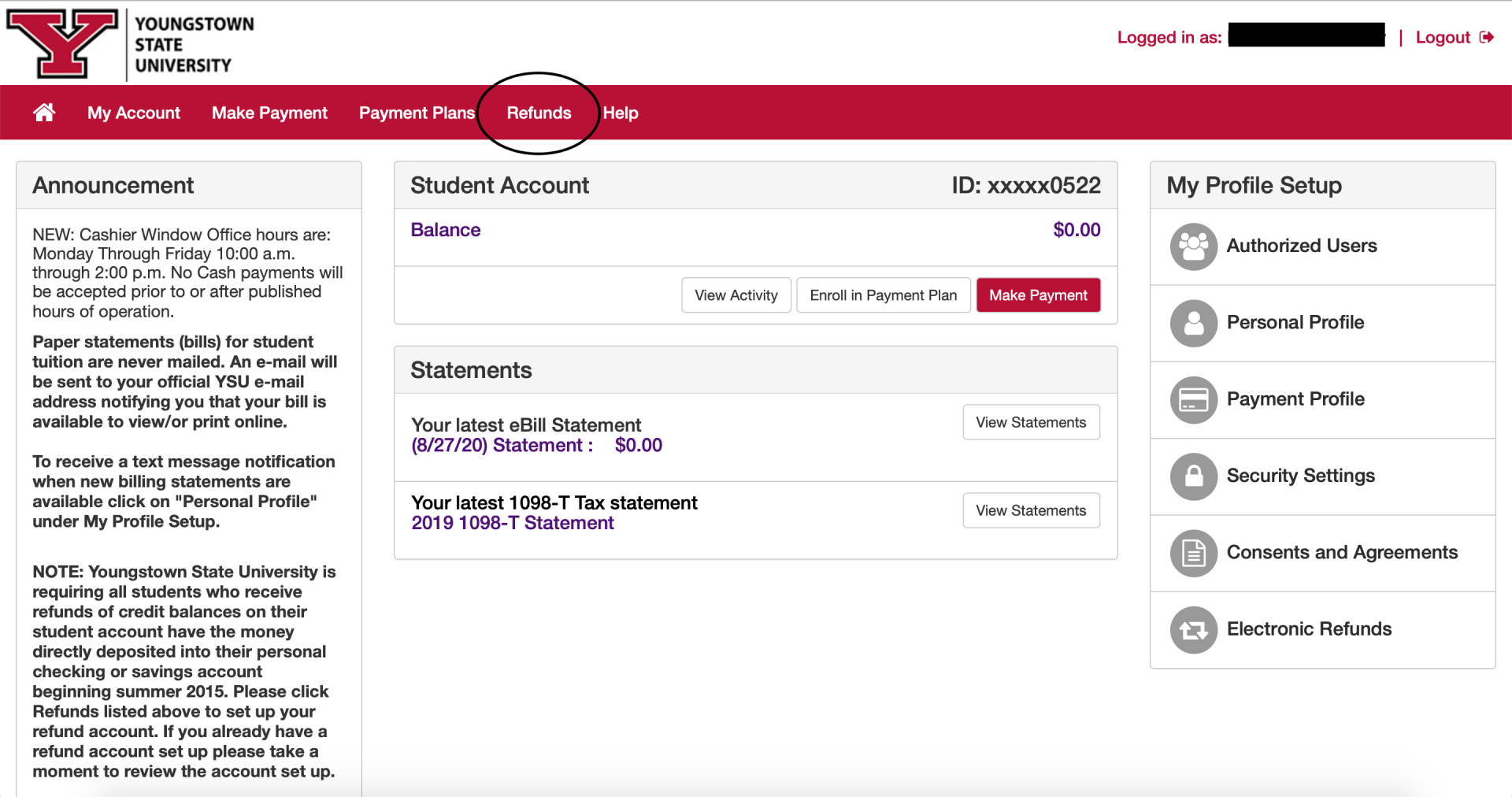Click the Logout arrow icon
Image resolution: width=1512 pixels, height=797 pixels.
(x=1486, y=37)
